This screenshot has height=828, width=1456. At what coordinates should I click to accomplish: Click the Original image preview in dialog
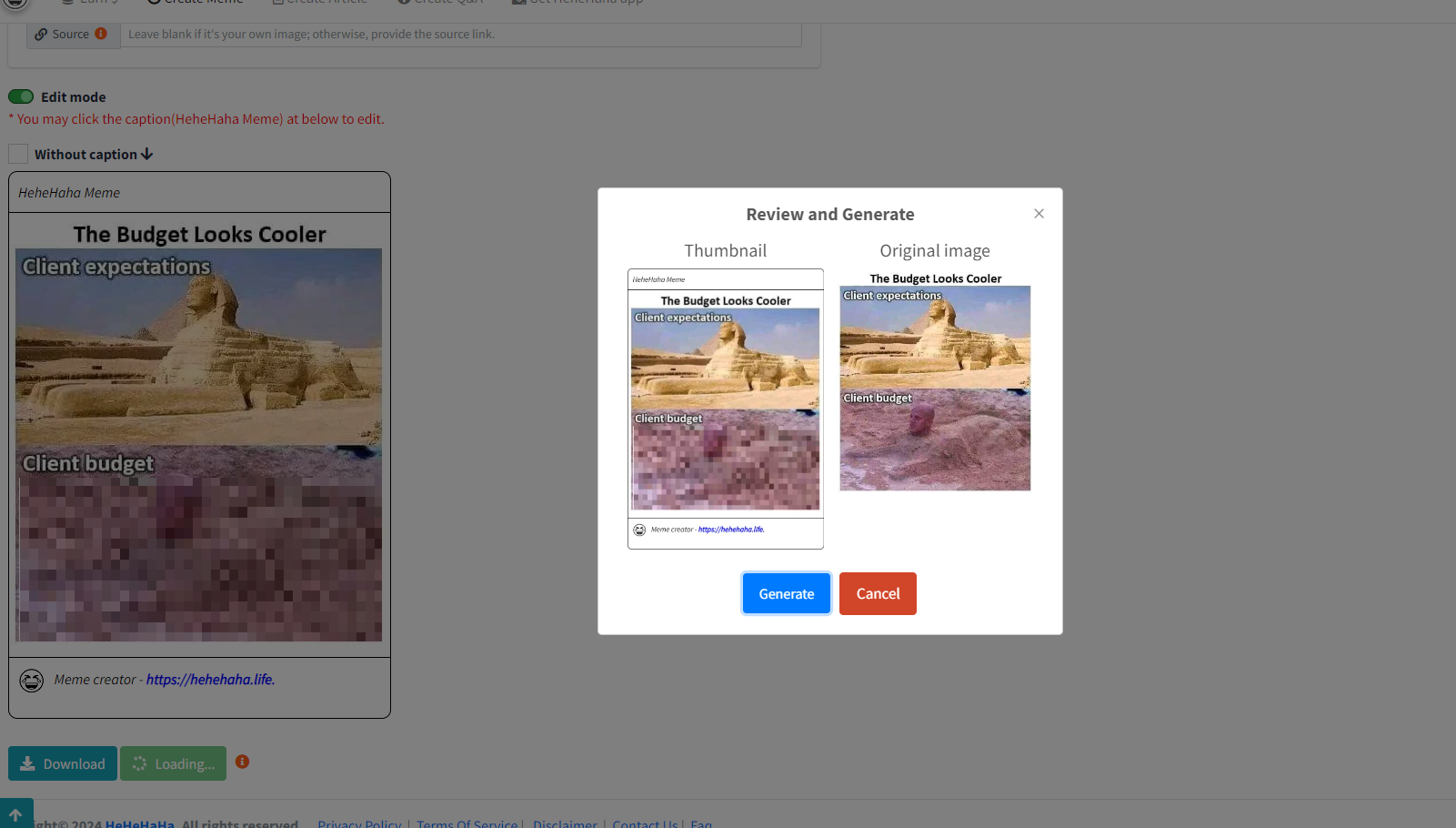click(935, 389)
